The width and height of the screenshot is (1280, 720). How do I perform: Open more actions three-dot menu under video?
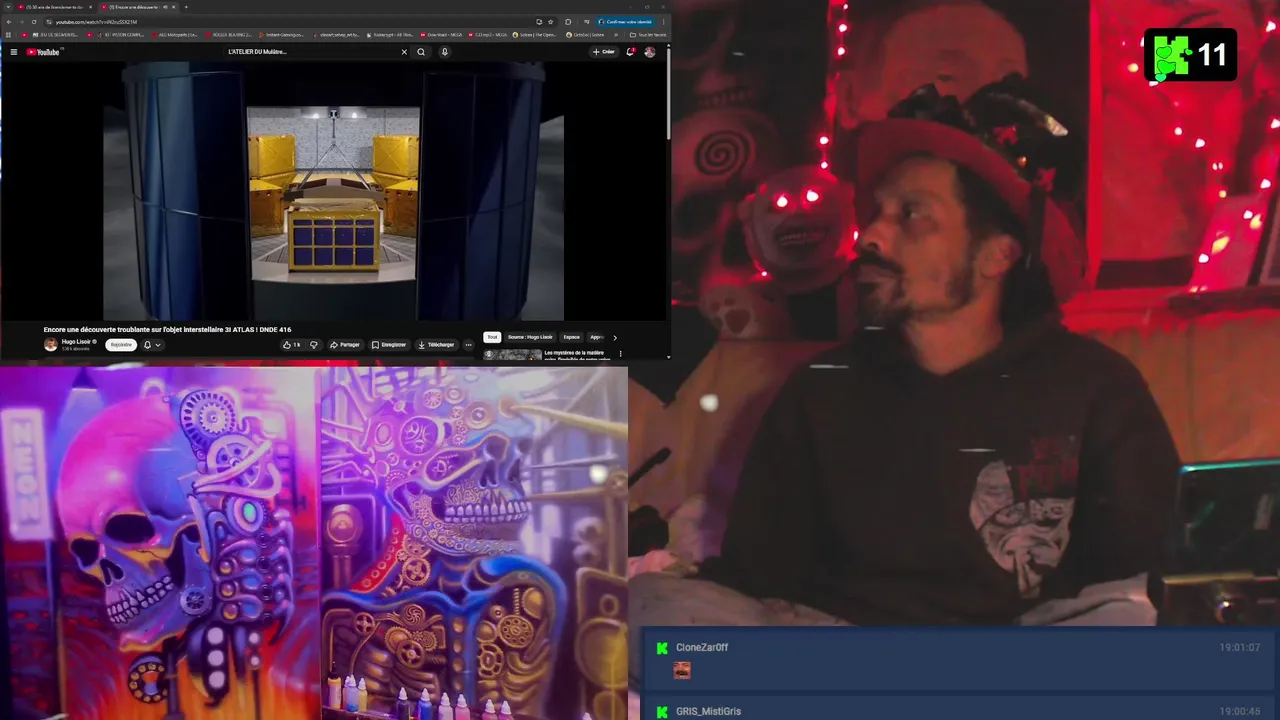tap(468, 345)
